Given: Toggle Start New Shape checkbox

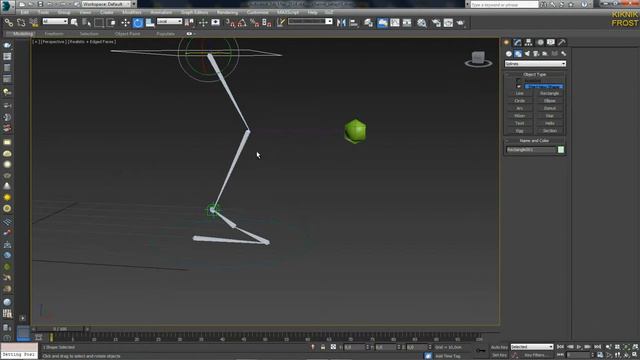Looking at the screenshot, I should (519, 87).
